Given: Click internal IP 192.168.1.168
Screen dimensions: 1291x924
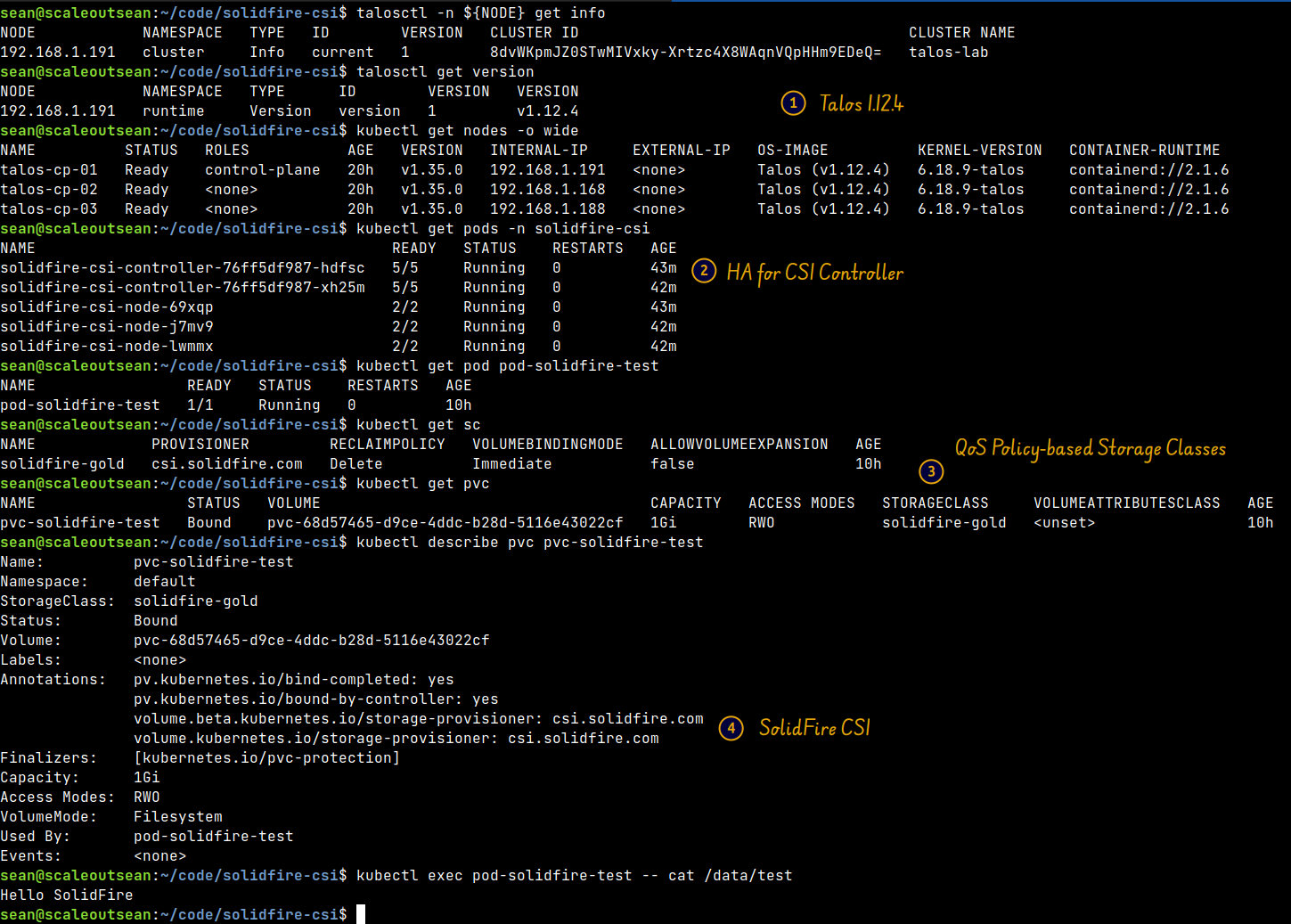Looking at the screenshot, I should [x=547, y=189].
